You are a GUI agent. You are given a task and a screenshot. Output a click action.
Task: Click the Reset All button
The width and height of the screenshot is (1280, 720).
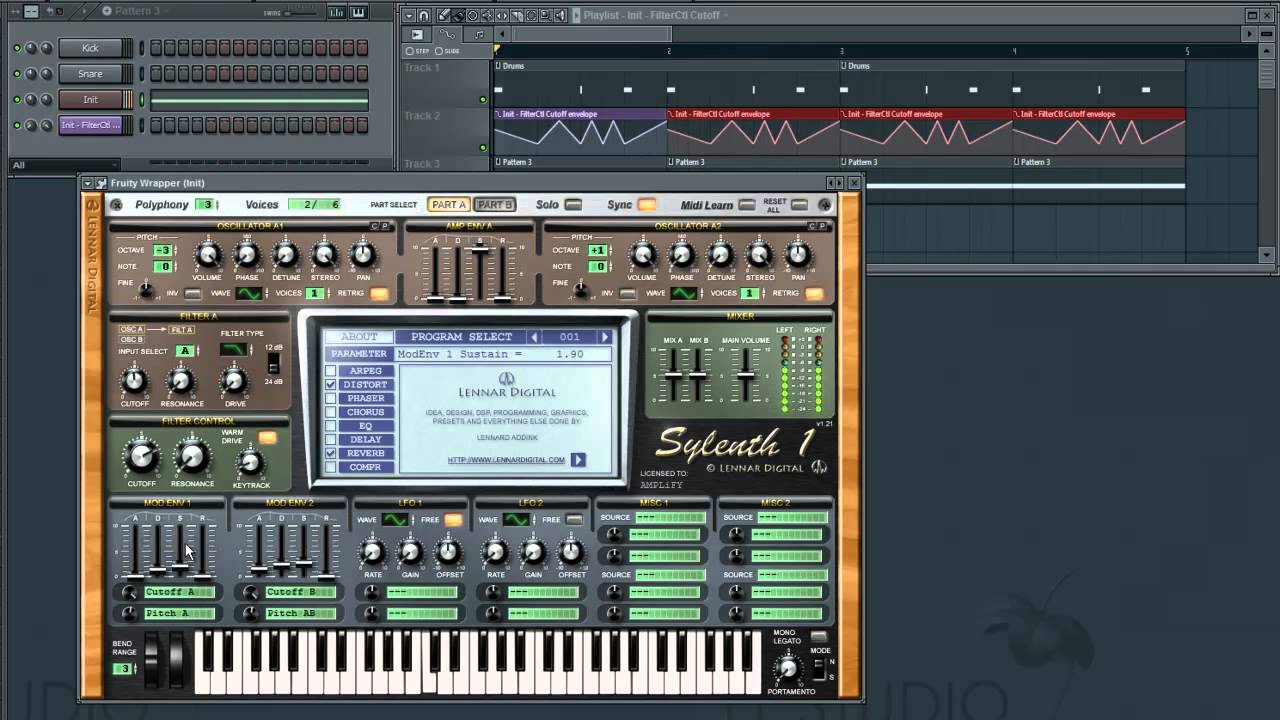(799, 205)
